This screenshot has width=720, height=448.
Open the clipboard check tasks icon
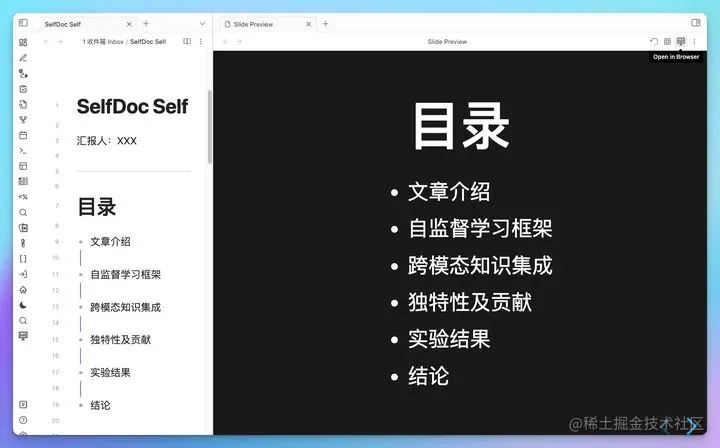tap(23, 89)
